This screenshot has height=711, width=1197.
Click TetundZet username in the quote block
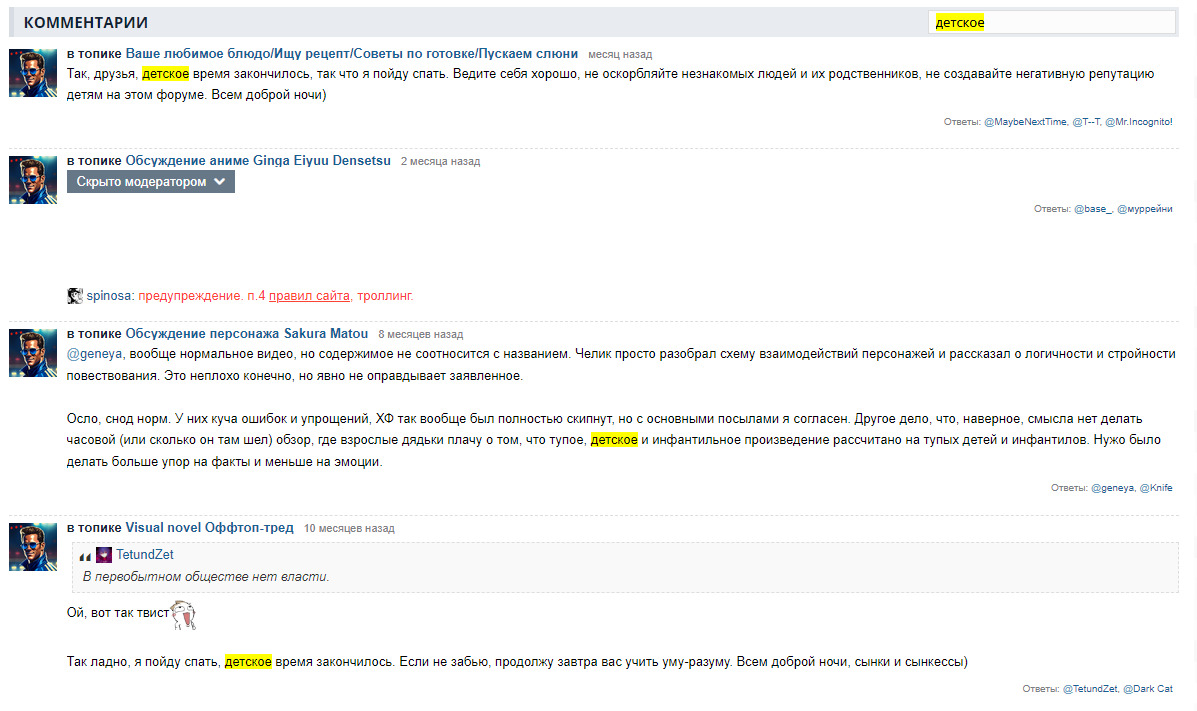tap(145, 555)
